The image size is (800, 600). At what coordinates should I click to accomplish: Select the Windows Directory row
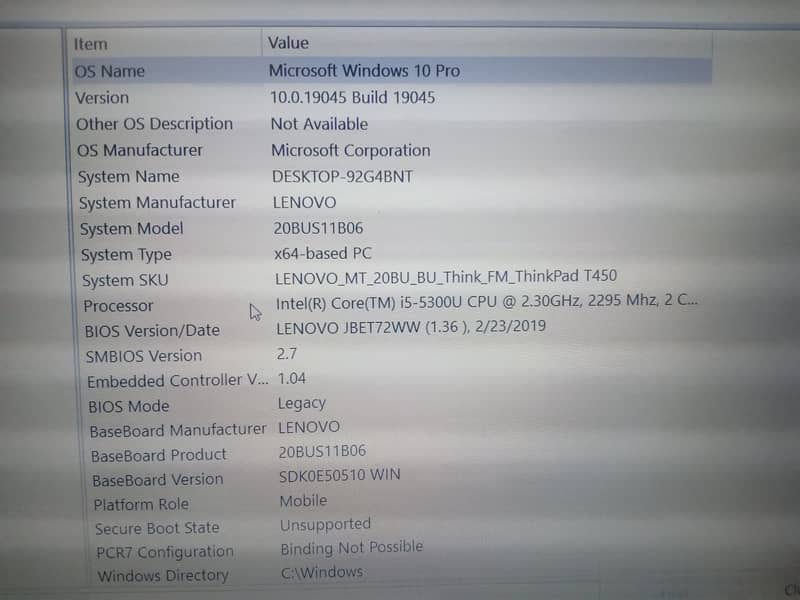pos(163,577)
